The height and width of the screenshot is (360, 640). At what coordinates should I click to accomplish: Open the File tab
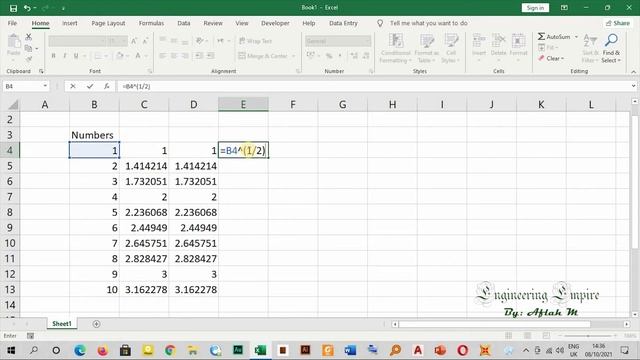tap(12, 23)
